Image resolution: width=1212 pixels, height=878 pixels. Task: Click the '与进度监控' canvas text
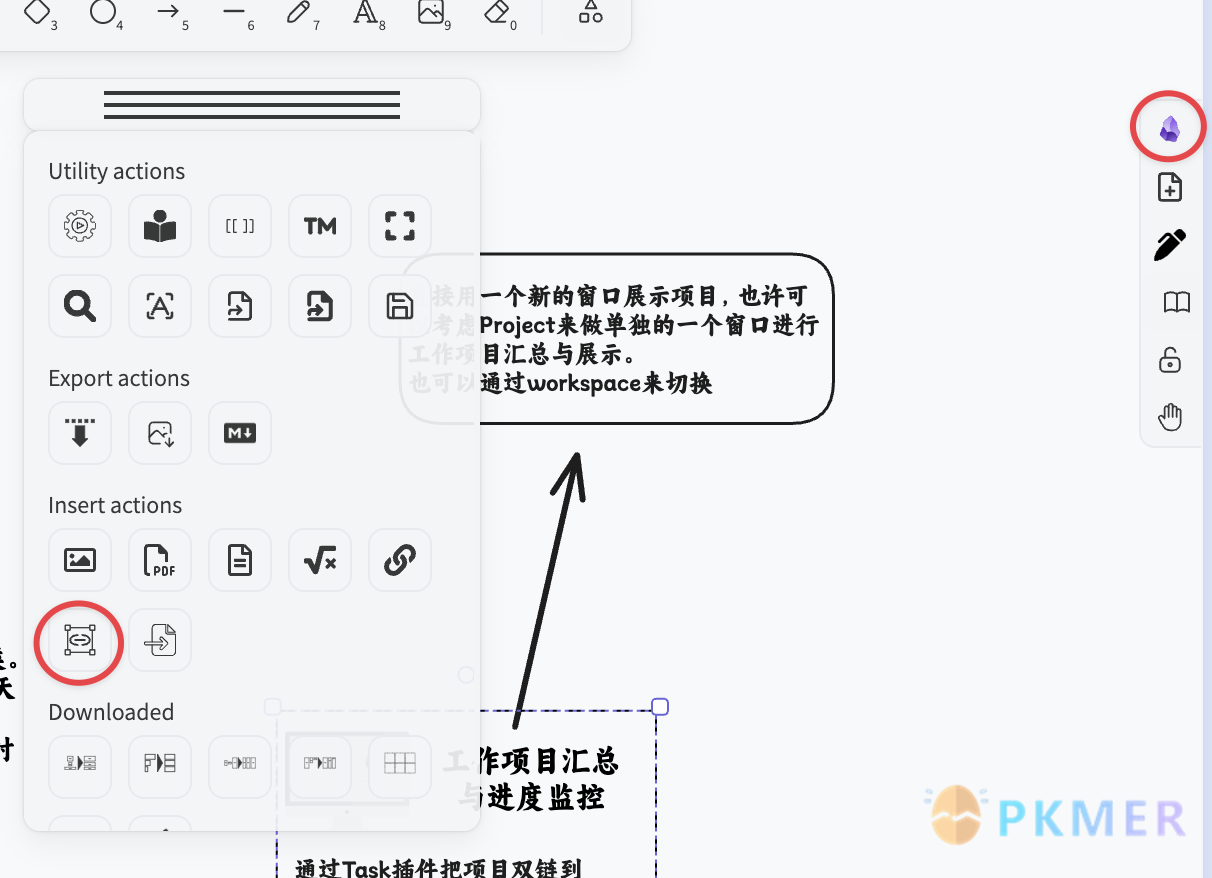(530, 797)
